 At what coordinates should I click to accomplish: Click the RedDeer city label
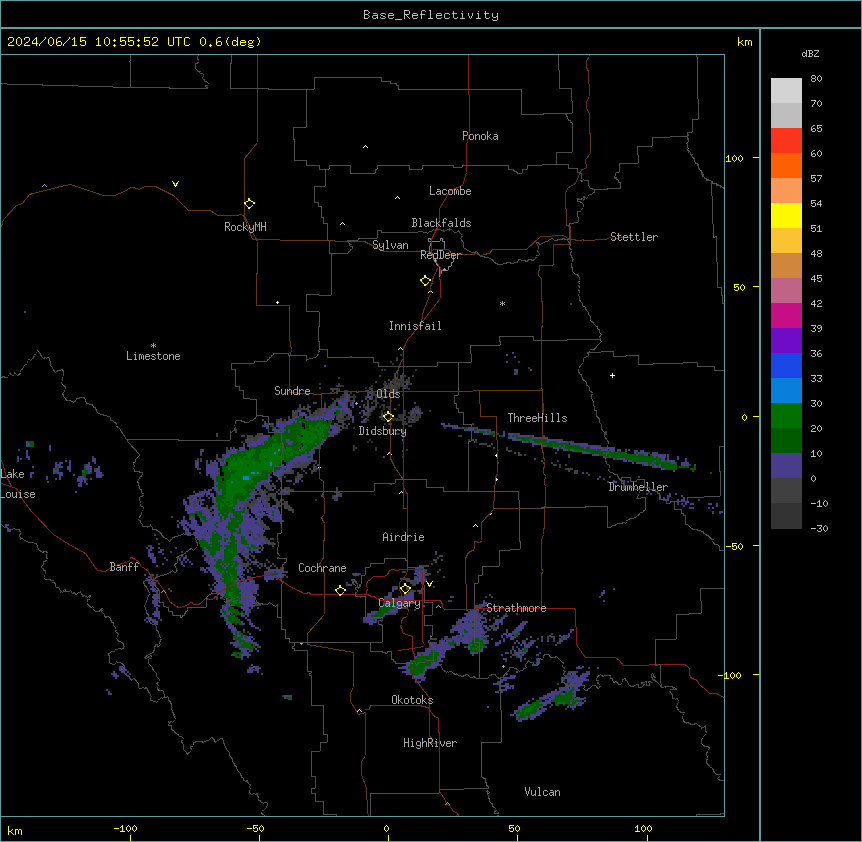click(441, 255)
